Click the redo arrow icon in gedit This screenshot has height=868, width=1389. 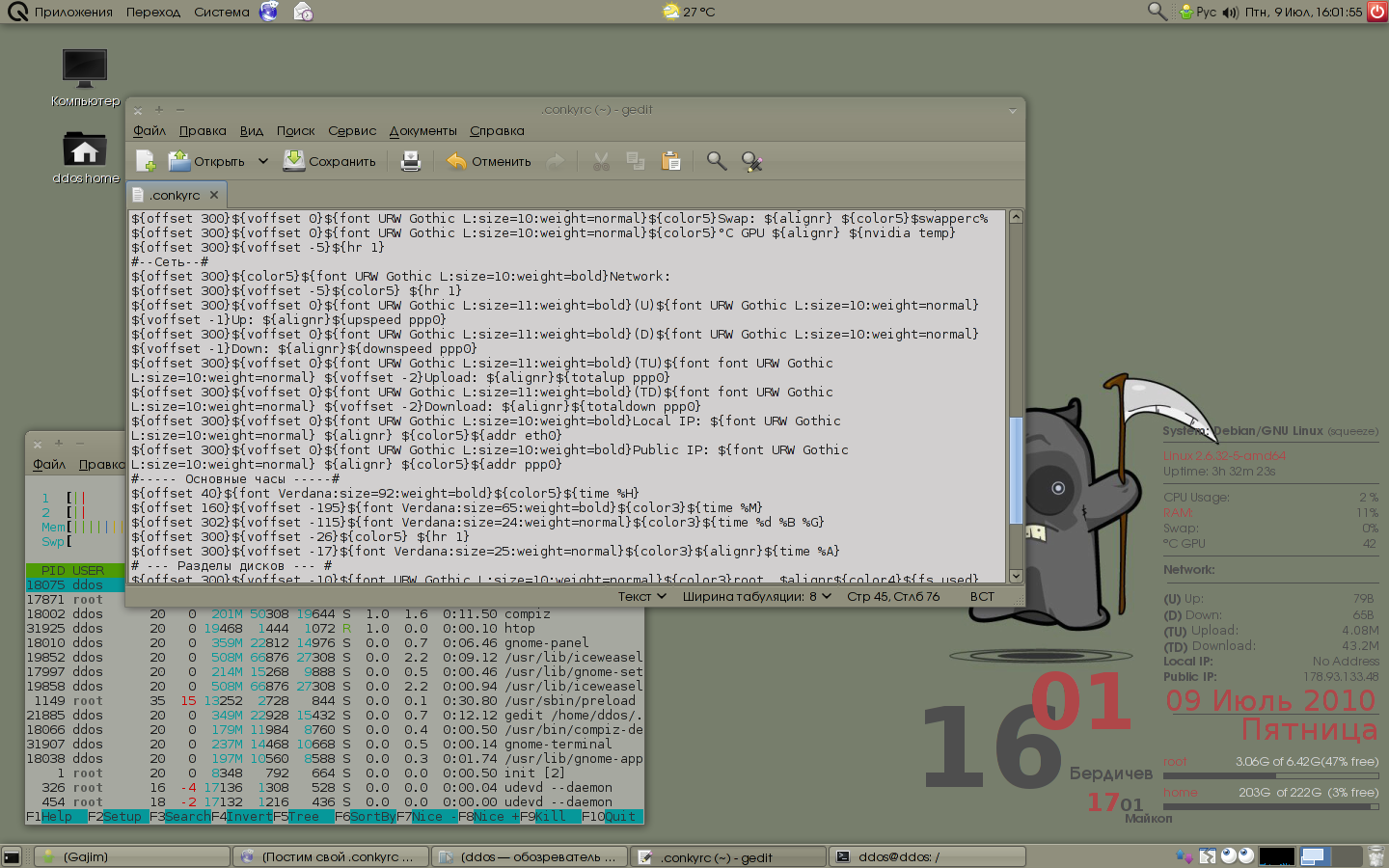[x=556, y=161]
